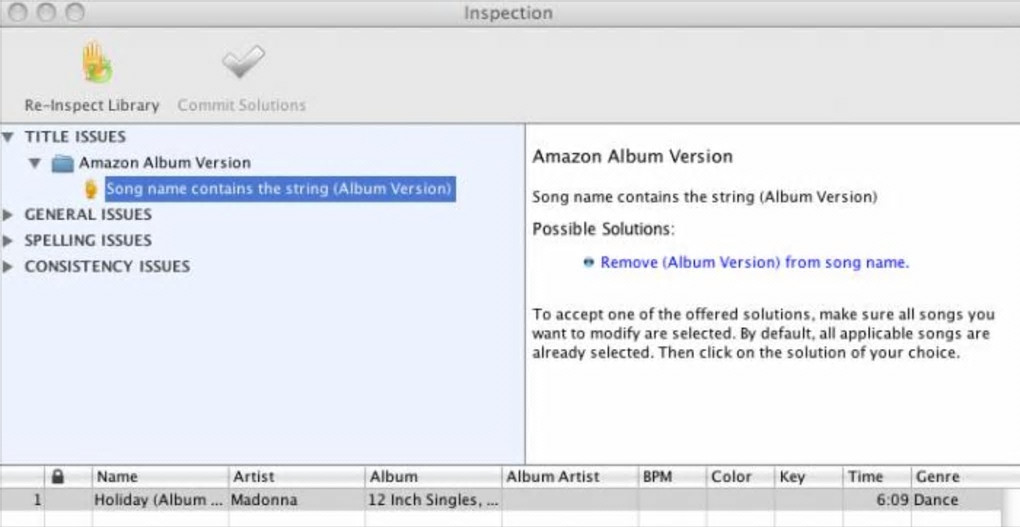Viewport: 1020px width, 527px height.
Task: Expand the CONSISTENCY ISSUES section
Action: point(10,267)
